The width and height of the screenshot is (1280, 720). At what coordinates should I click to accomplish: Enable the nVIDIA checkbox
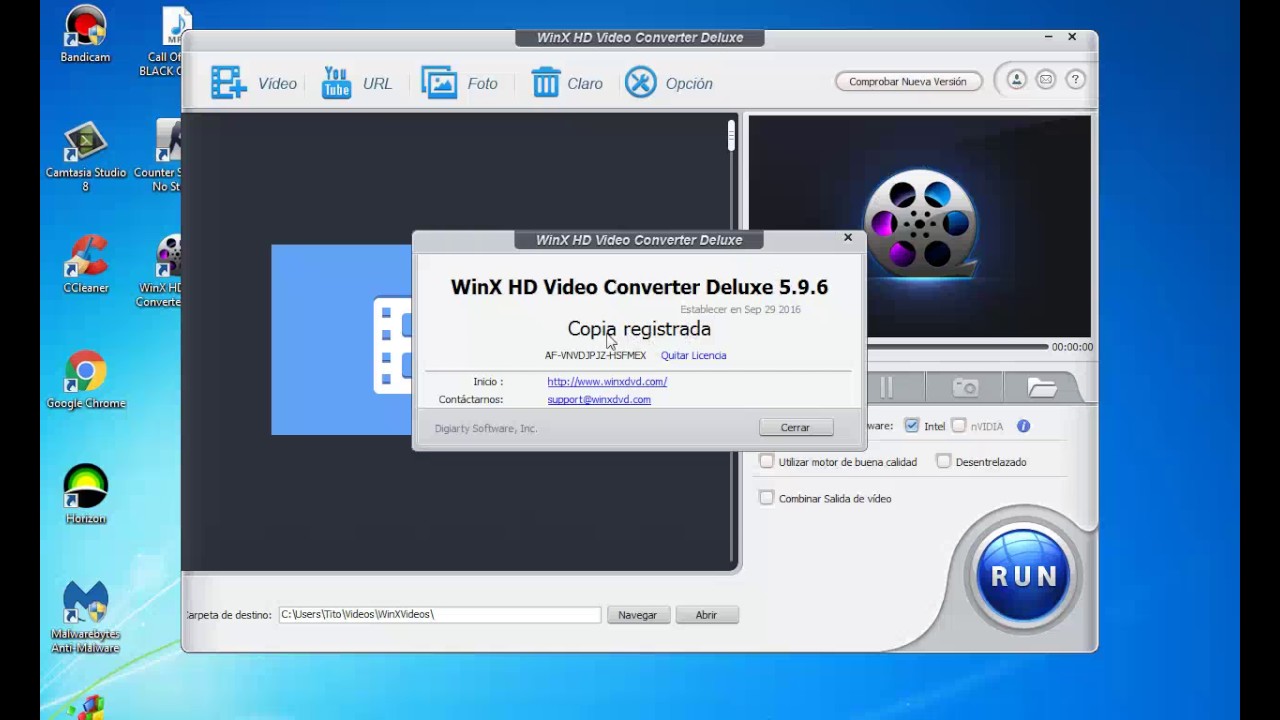(x=959, y=426)
